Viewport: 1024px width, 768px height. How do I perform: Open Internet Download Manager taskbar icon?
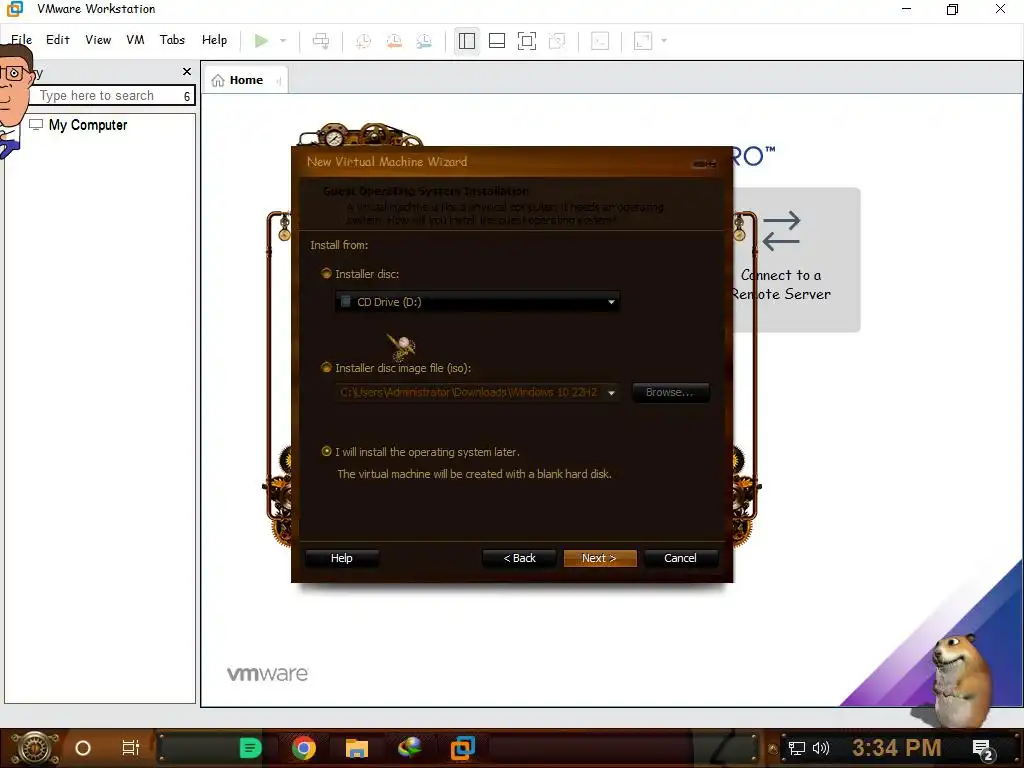[x=409, y=747]
